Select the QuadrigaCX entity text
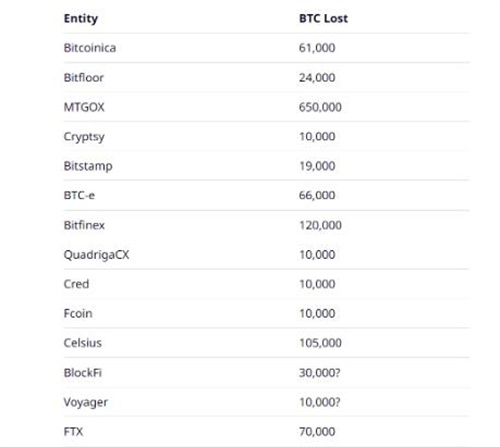This screenshot has width=500, height=447. [x=96, y=255]
